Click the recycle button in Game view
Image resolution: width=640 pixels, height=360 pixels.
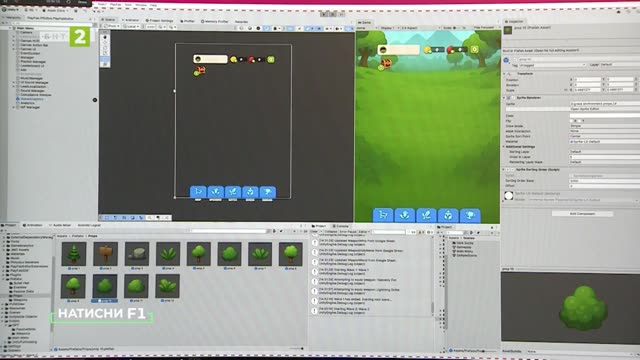448,215
